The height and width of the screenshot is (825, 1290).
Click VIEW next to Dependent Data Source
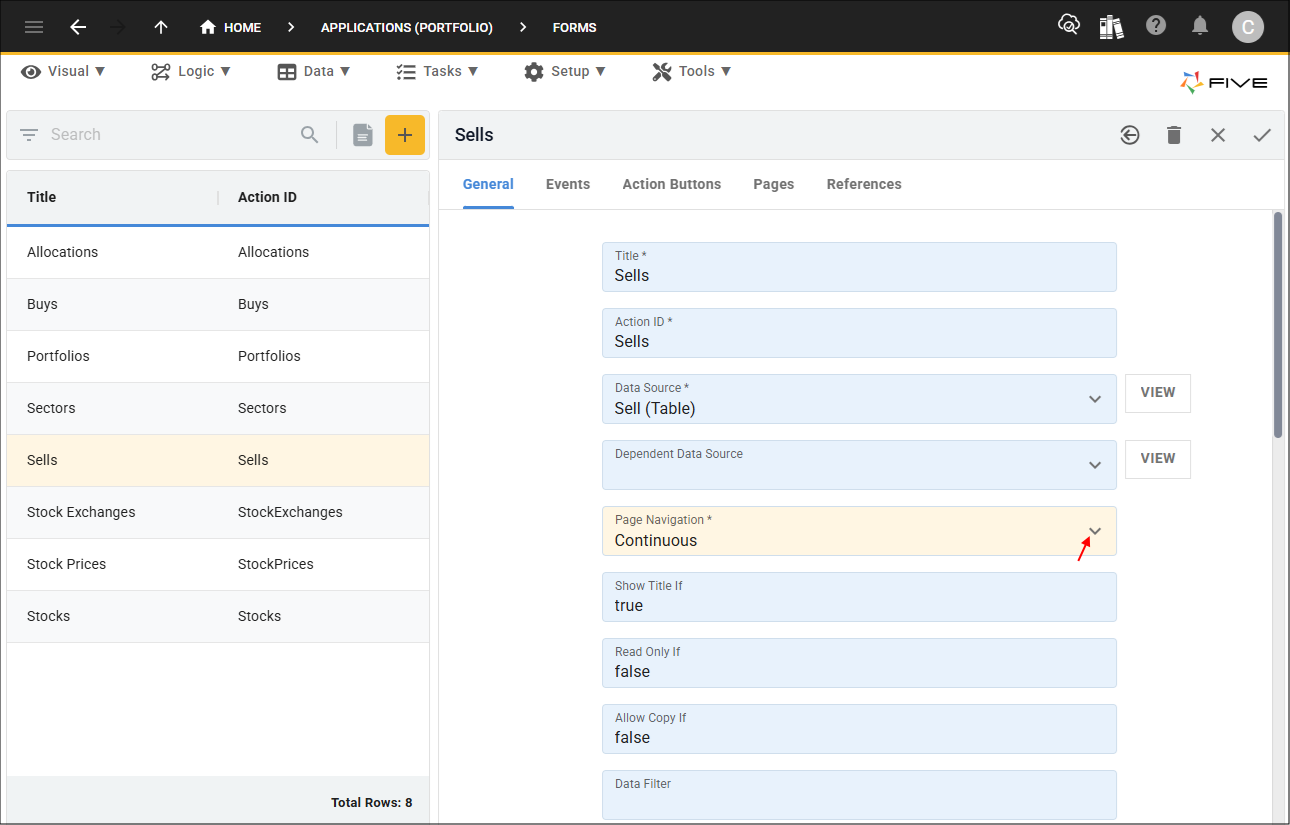(x=1158, y=459)
